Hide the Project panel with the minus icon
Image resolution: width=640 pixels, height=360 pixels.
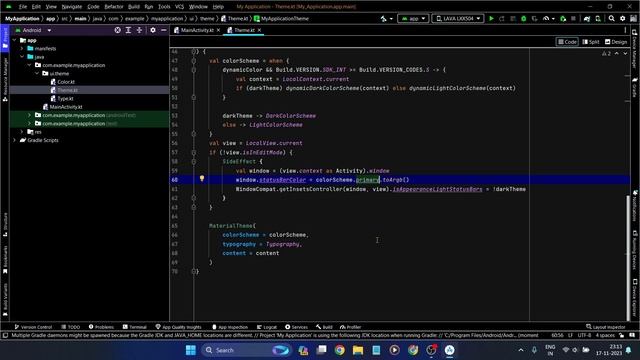[x=164, y=30]
